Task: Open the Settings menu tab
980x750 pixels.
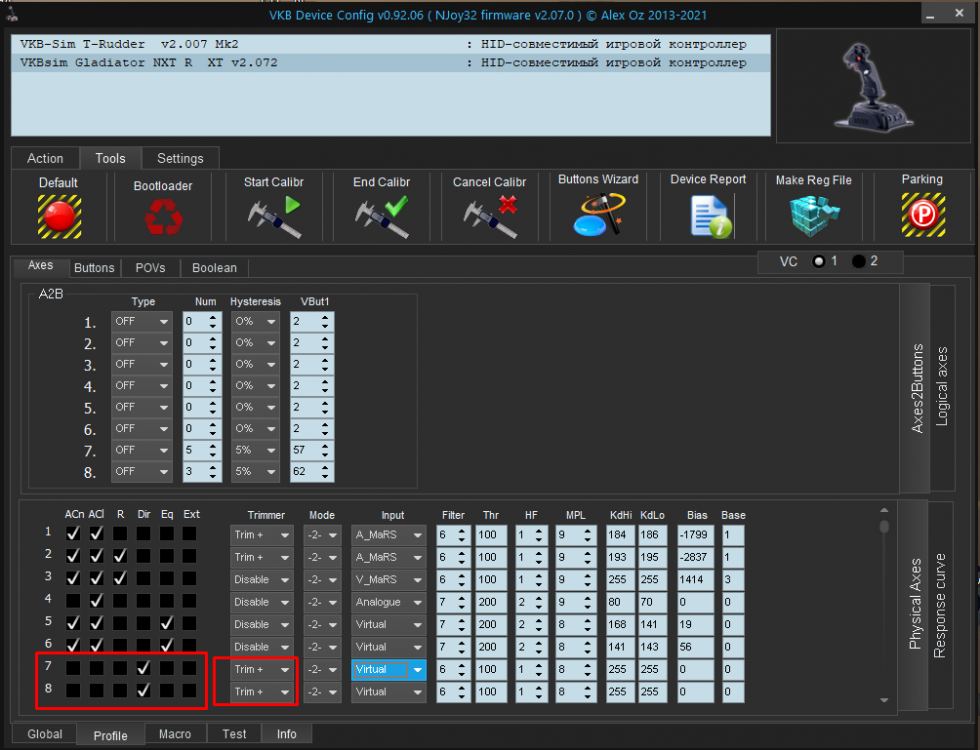Action: 180,158
